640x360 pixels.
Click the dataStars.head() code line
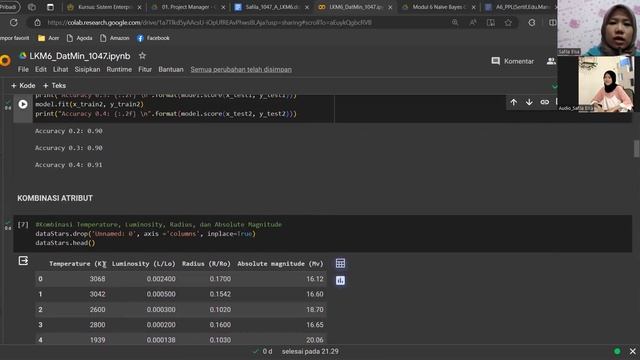pyautogui.click(x=65, y=243)
